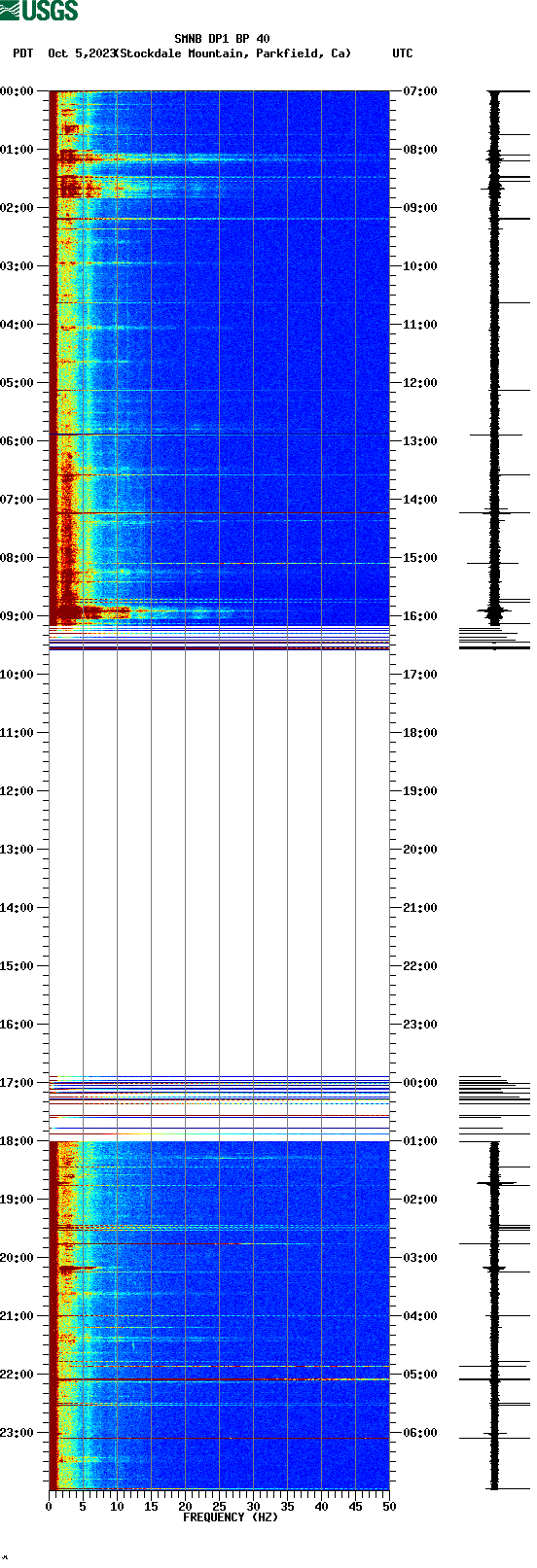Click the 23:00 UTC time label
The image size is (537, 1568).
click(x=420, y=1025)
